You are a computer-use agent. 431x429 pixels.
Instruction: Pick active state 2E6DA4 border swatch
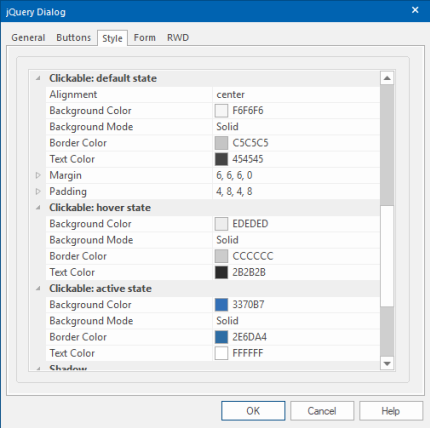point(221,337)
